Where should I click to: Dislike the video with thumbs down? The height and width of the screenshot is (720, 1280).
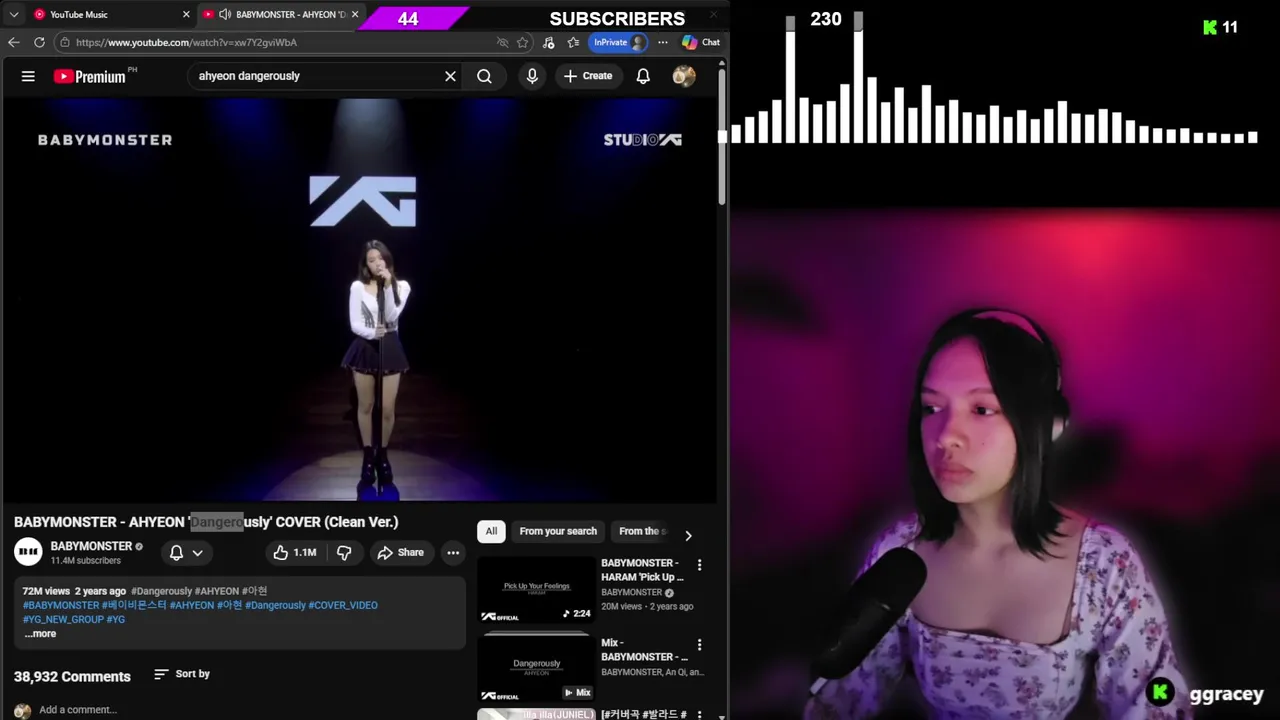344,552
